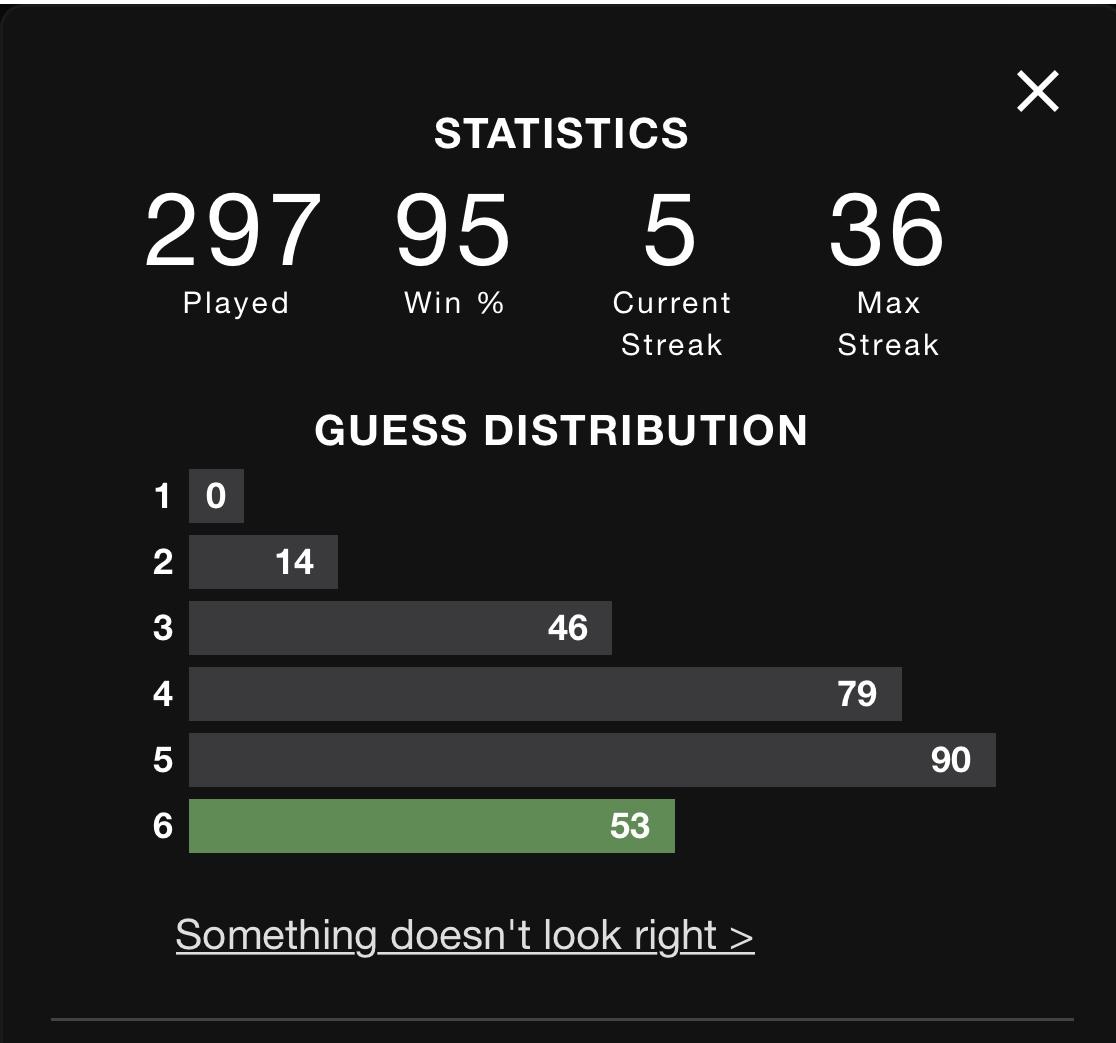Select the 5-guess bar showing 90
Image resolution: width=1116 pixels, height=1043 pixels.
591,760
